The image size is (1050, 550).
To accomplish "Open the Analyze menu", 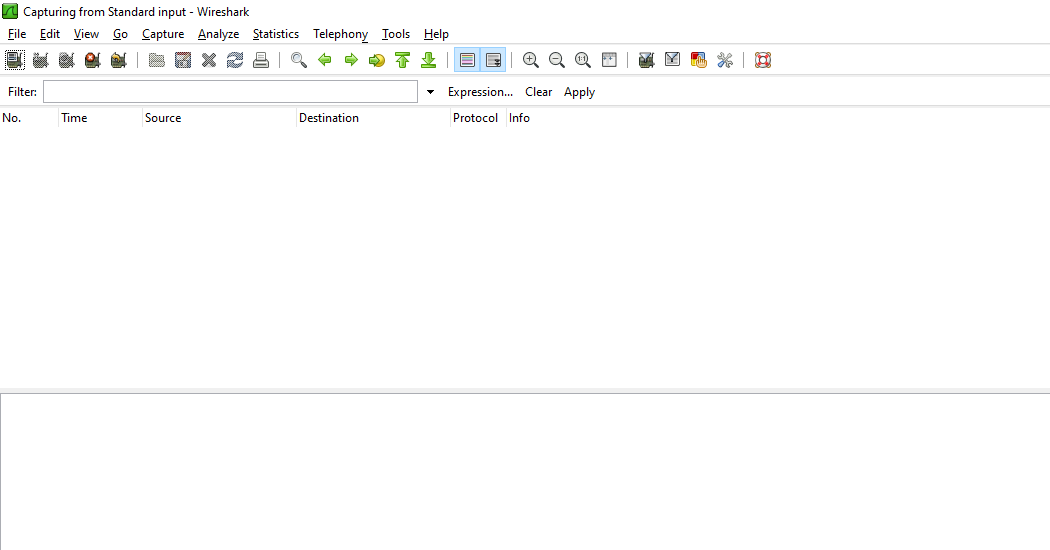I will [218, 34].
